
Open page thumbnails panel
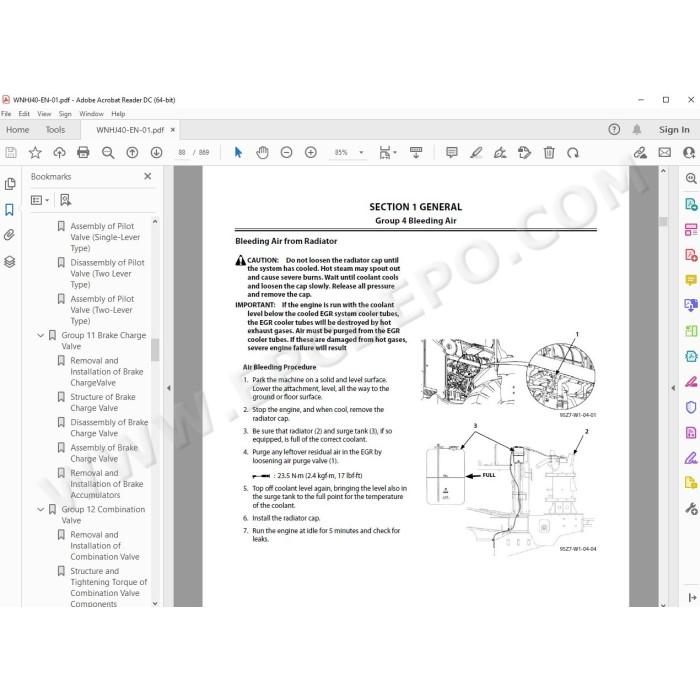pyautogui.click(x=10, y=184)
